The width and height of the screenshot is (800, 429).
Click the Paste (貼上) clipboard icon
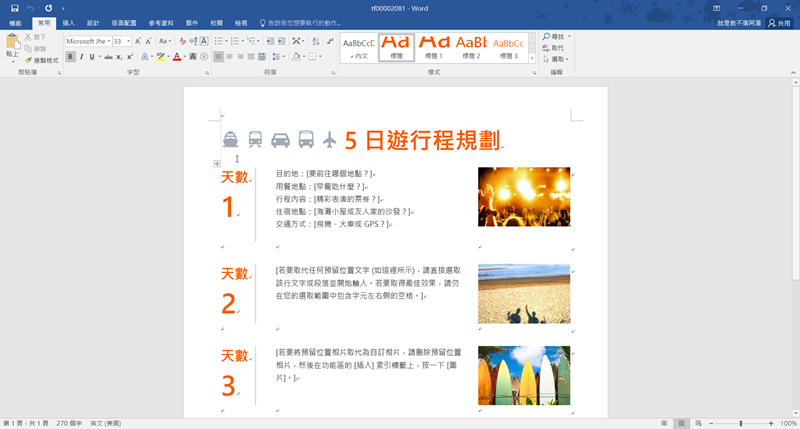click(x=12, y=46)
